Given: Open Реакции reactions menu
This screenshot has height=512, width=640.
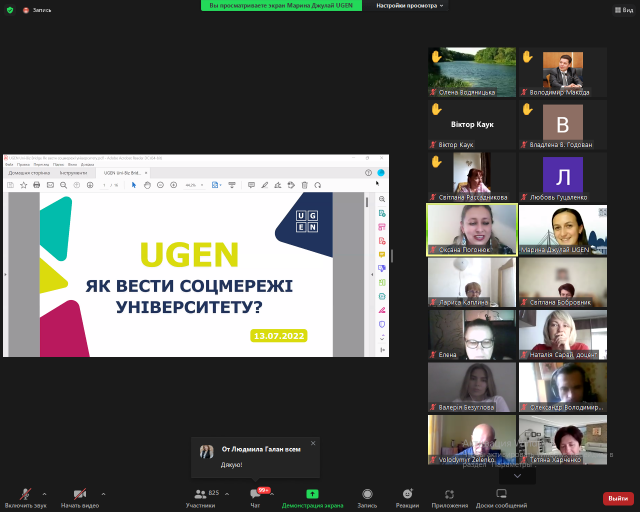Looking at the screenshot, I should [407, 498].
